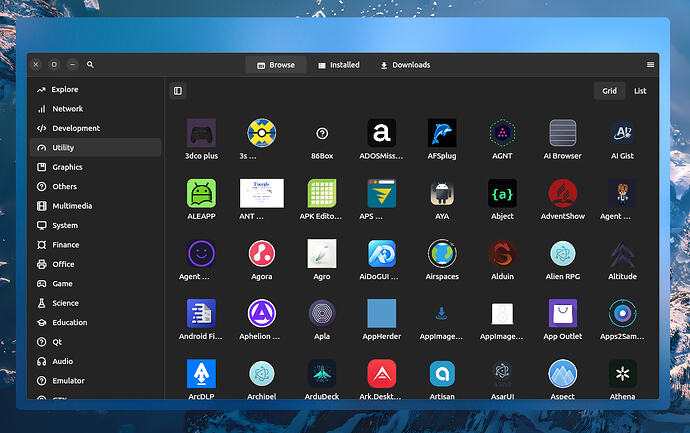
Task: Switch to the Downloads tab
Action: coord(405,65)
